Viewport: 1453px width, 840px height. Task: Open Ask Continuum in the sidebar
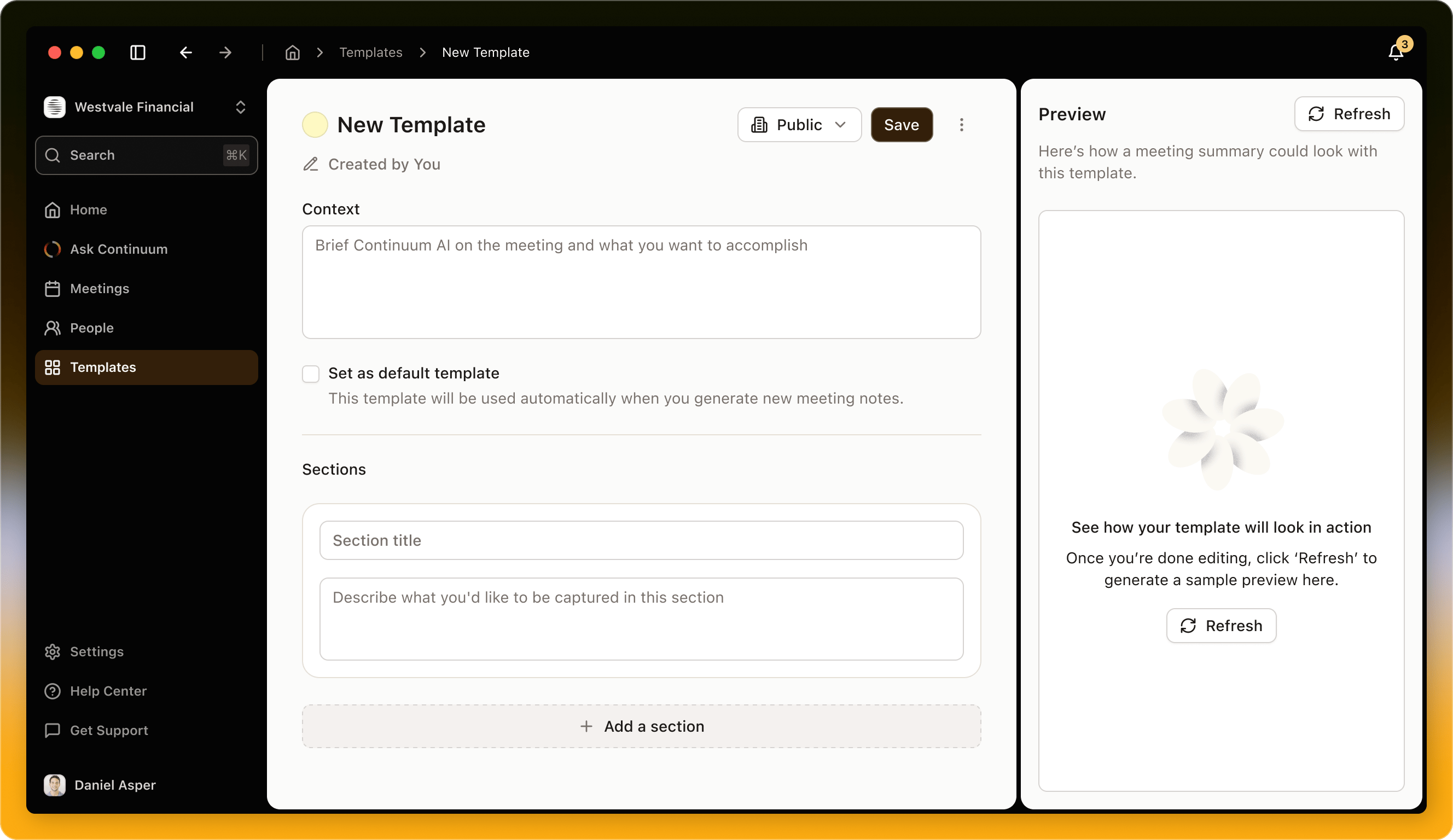pyautogui.click(x=147, y=249)
